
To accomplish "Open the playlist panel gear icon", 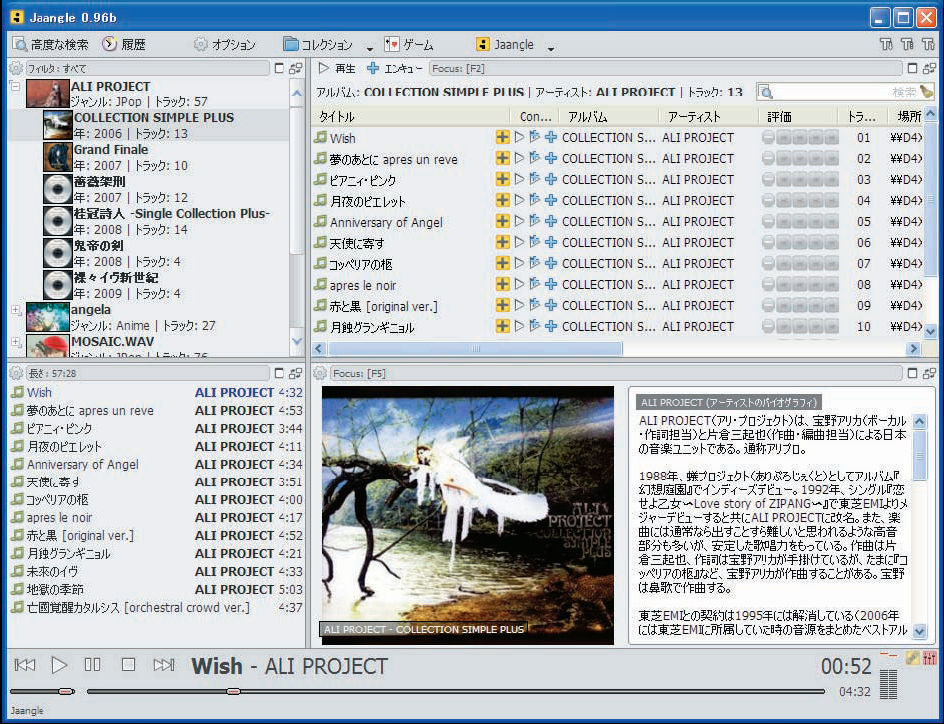I will tap(16, 373).
